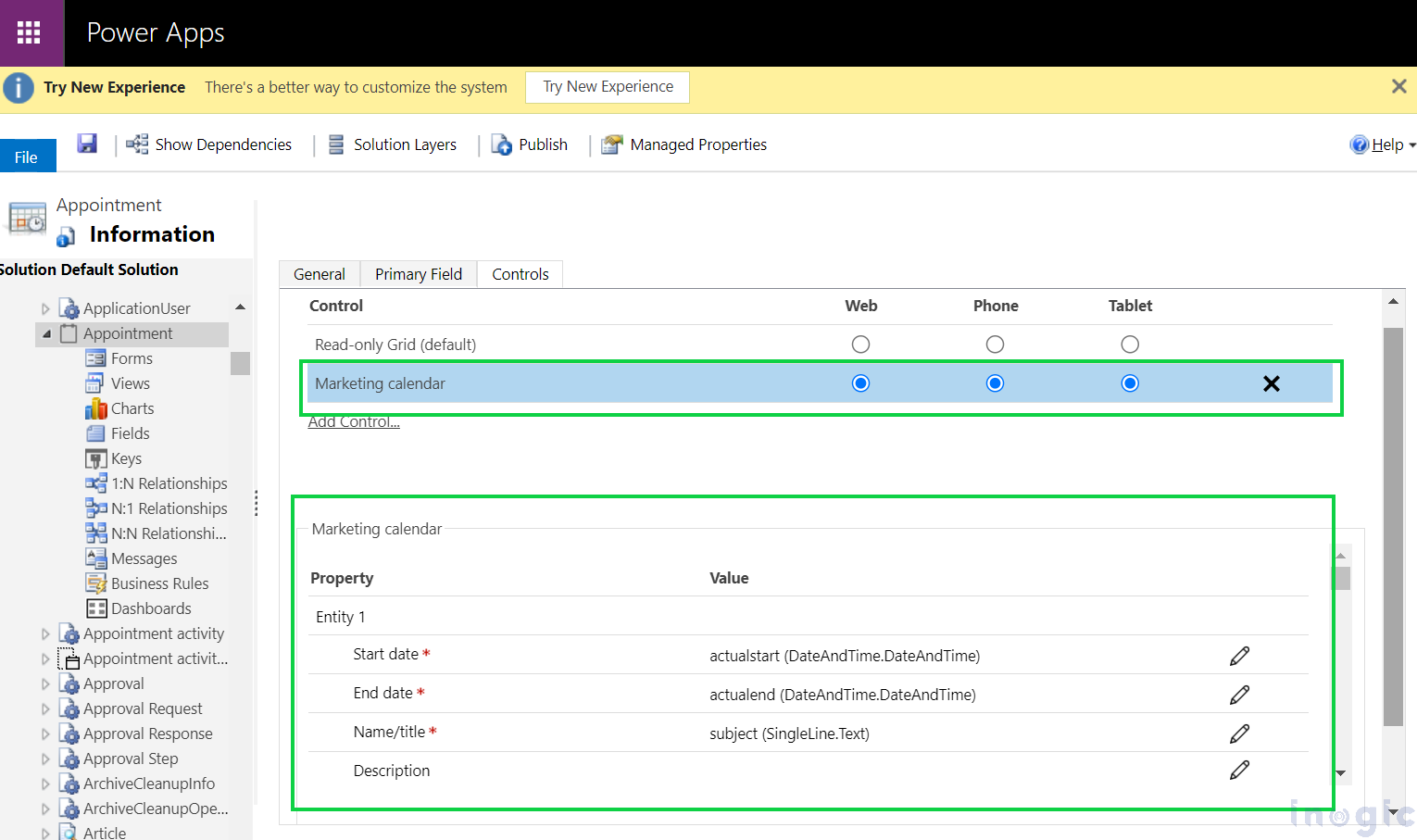Select Read-only Grid for Web
The height and width of the screenshot is (840, 1417).
tap(860, 345)
